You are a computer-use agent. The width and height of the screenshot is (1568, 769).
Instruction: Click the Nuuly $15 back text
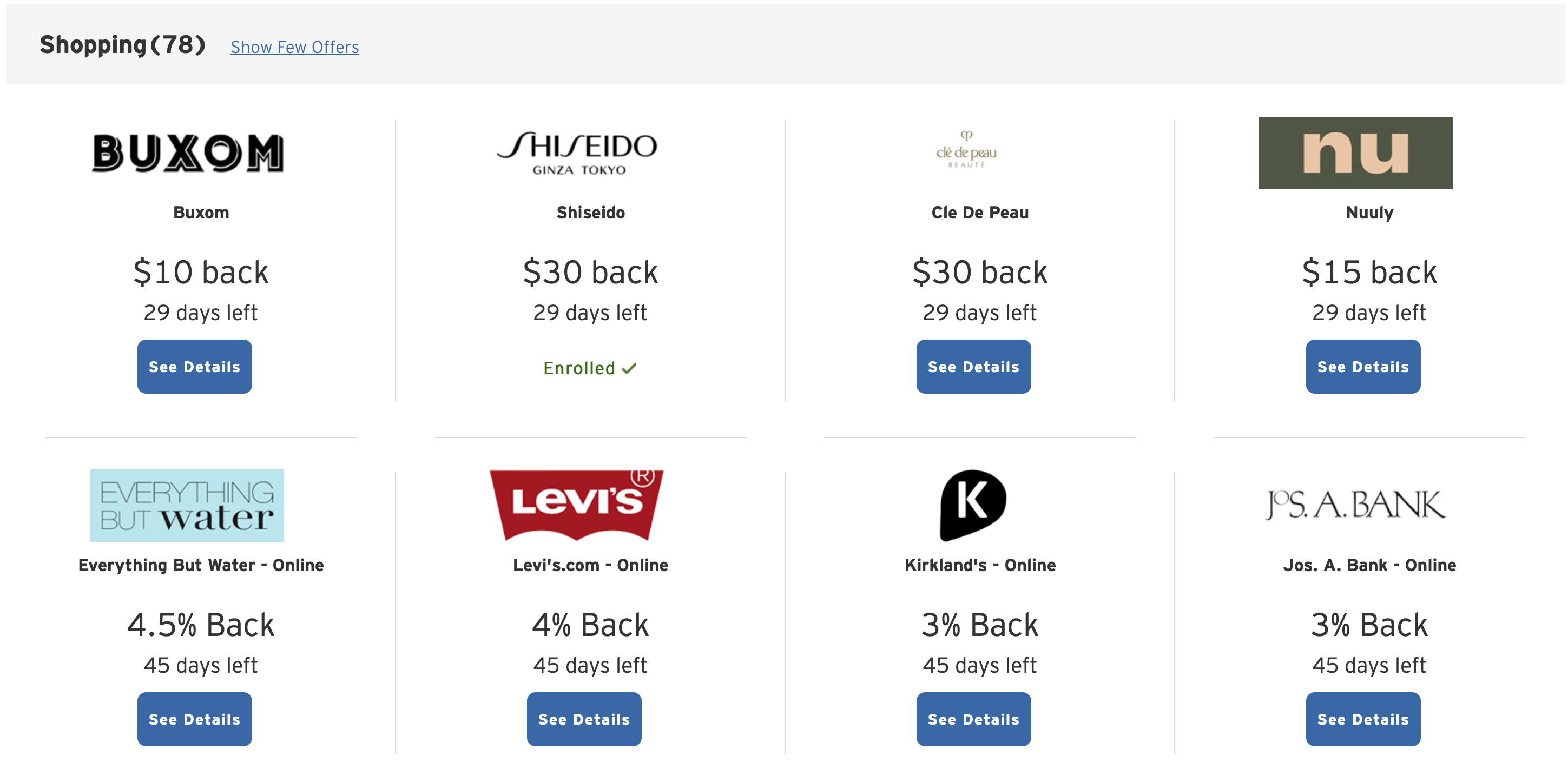1369,272
